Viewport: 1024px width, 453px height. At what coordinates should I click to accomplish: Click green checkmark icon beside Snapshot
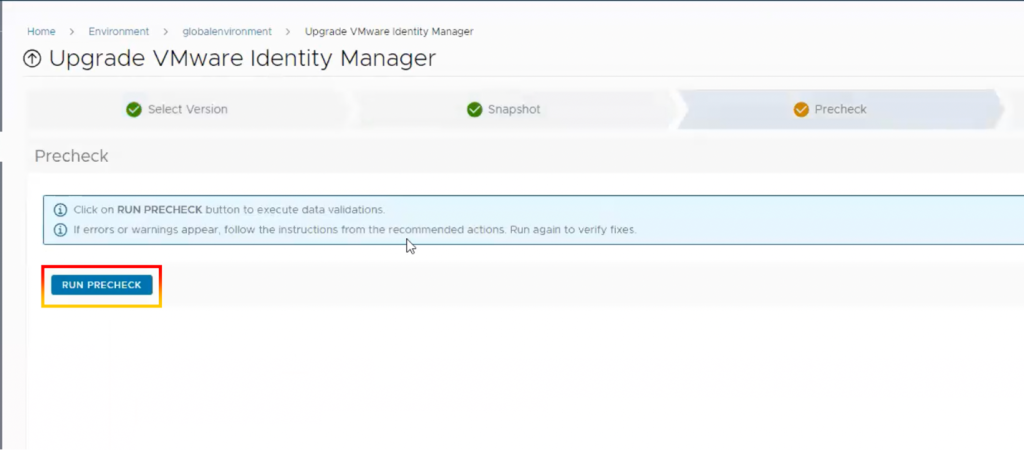[475, 110]
